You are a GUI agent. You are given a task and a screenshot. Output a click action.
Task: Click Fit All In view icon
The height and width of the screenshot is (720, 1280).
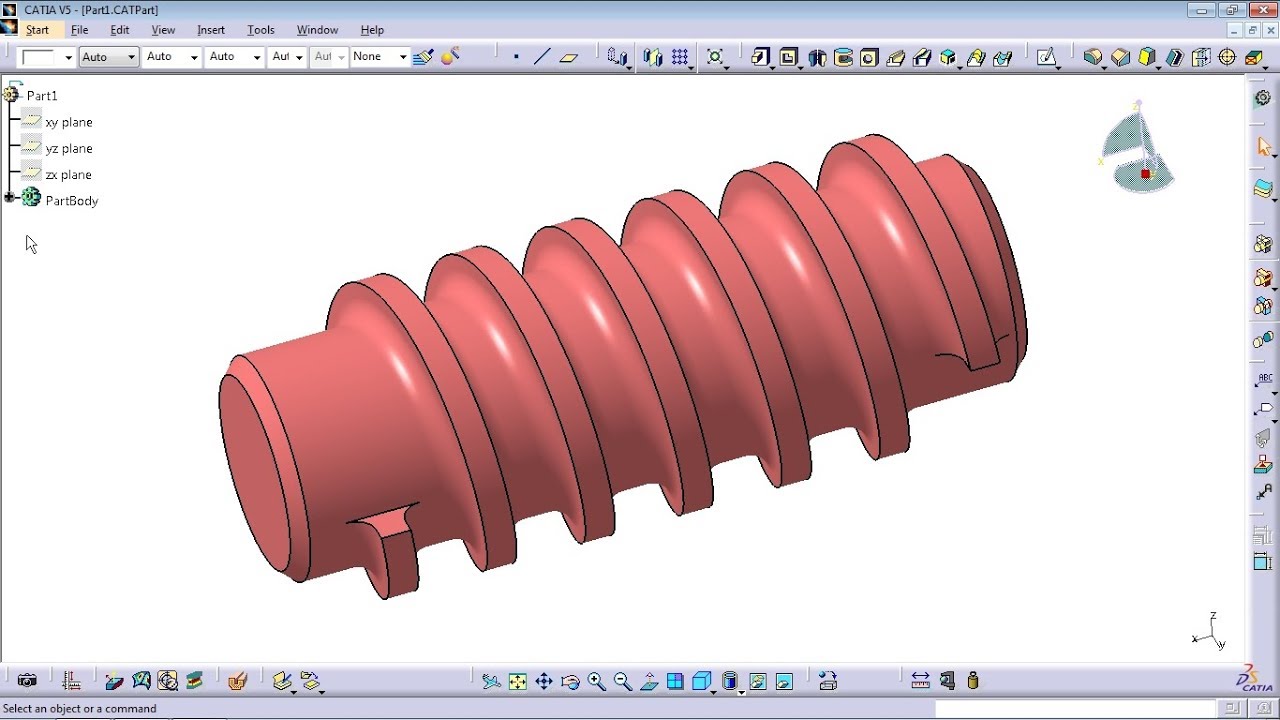(517, 682)
